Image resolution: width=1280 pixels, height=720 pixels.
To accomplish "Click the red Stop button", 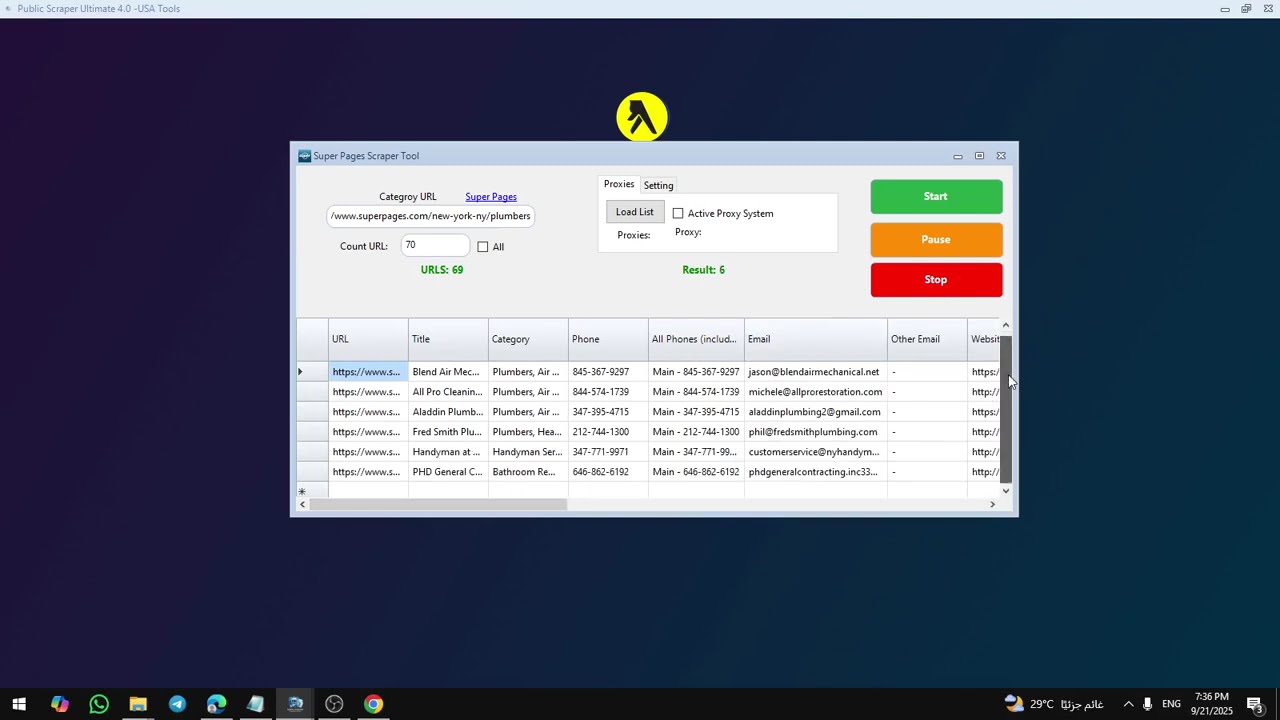I will click(x=936, y=280).
